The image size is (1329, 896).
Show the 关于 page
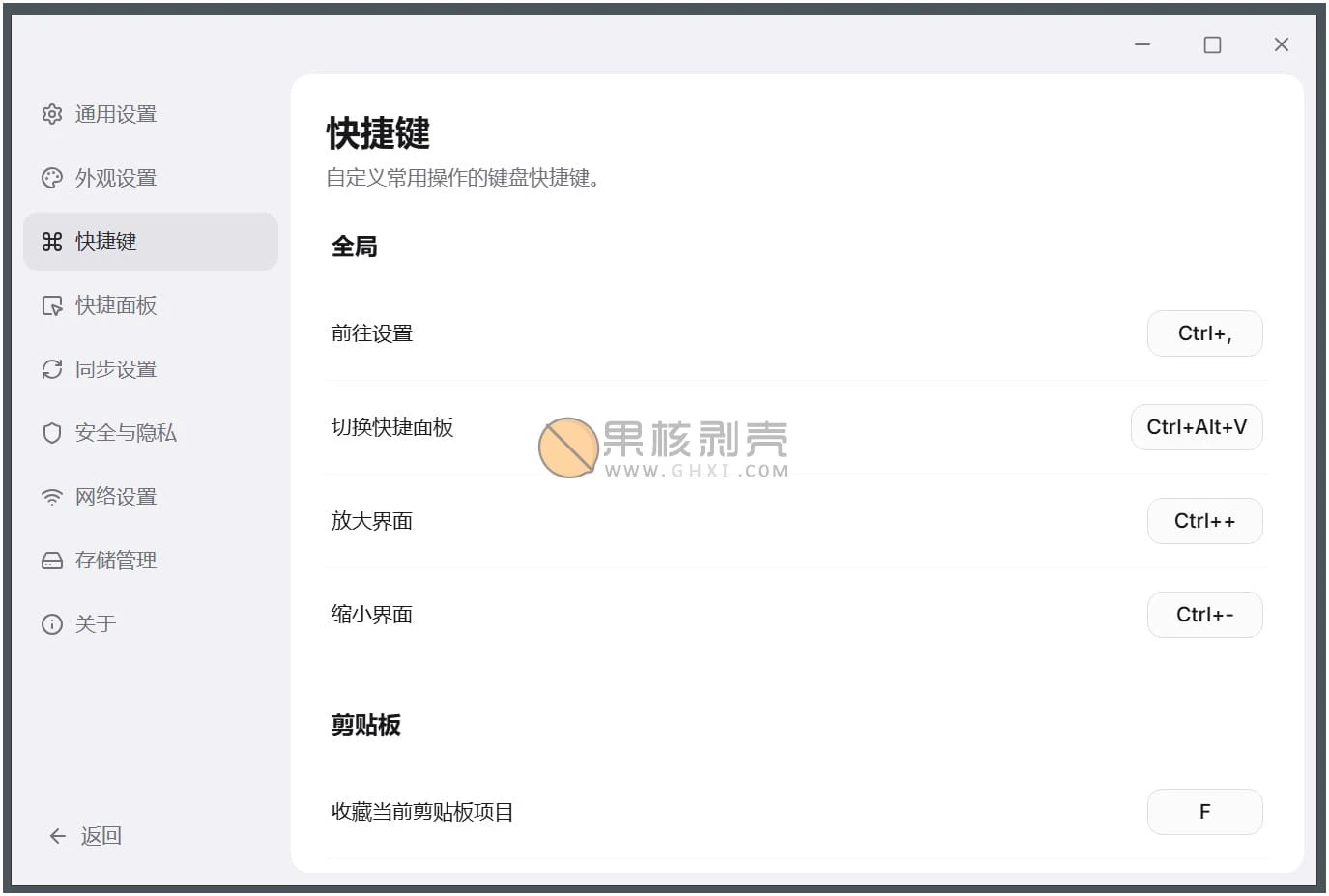click(x=151, y=624)
